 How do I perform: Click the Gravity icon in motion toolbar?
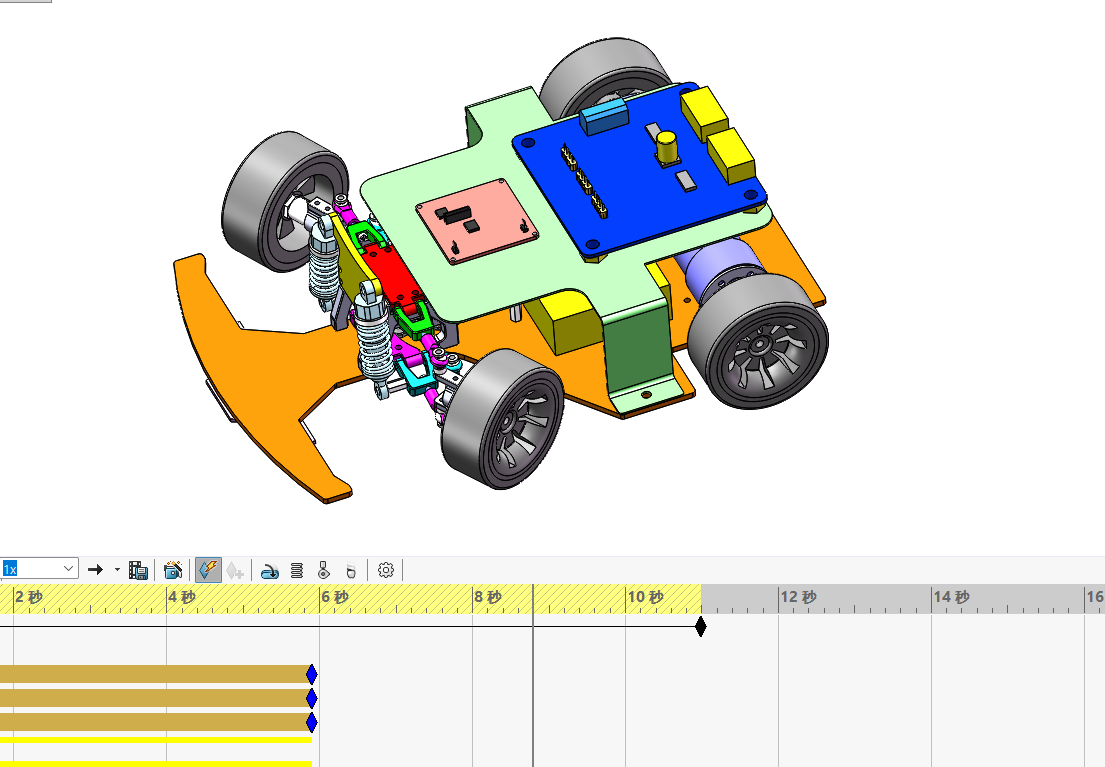pos(351,570)
